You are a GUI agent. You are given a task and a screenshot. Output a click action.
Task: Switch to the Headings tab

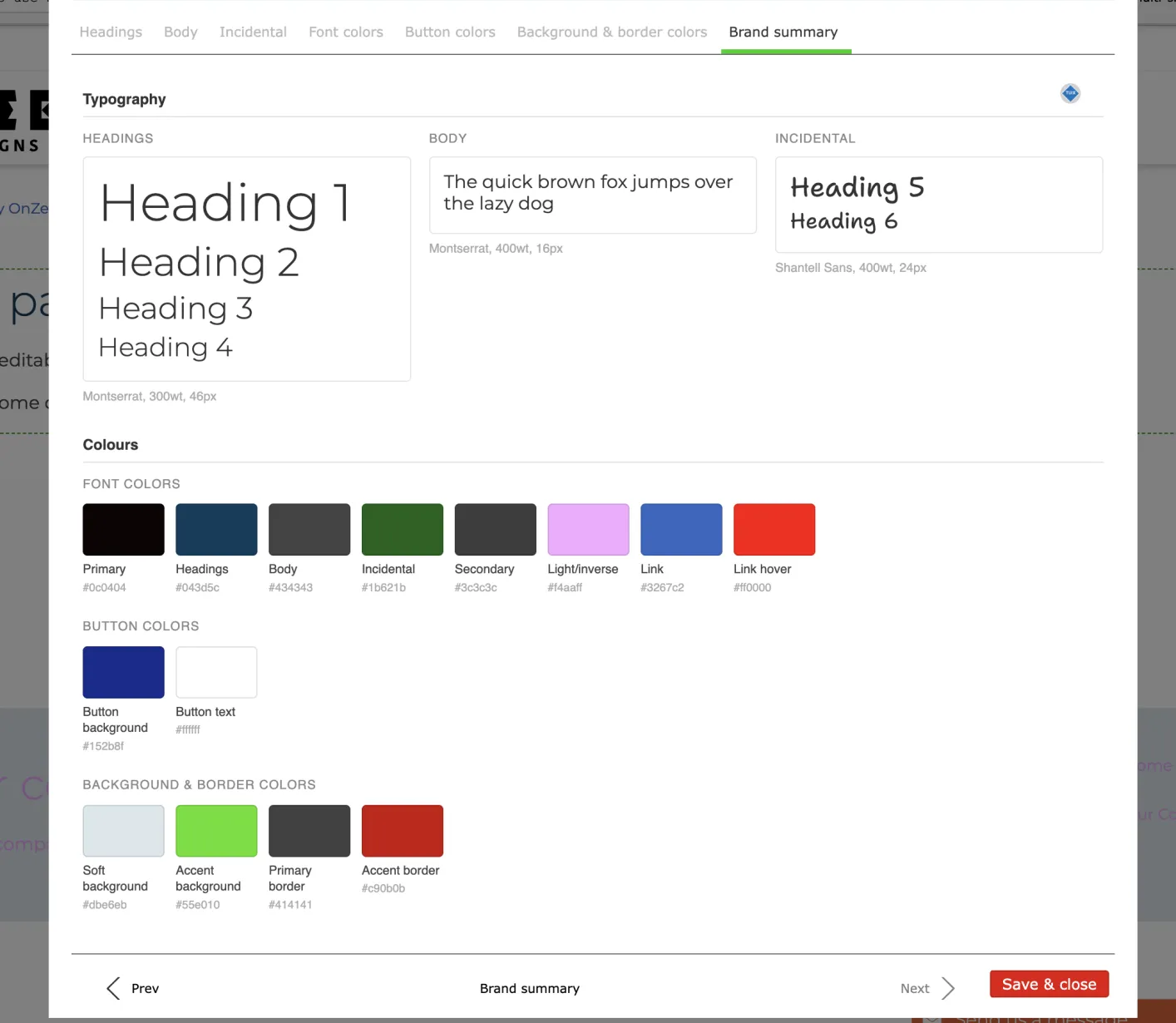(111, 32)
